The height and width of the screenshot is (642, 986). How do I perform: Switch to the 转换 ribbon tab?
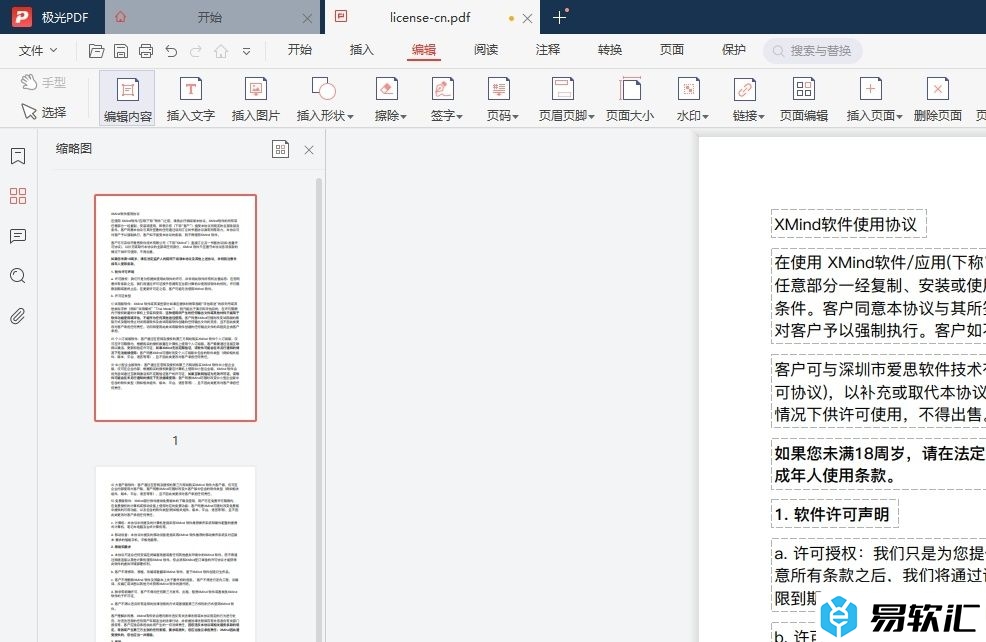coord(610,50)
